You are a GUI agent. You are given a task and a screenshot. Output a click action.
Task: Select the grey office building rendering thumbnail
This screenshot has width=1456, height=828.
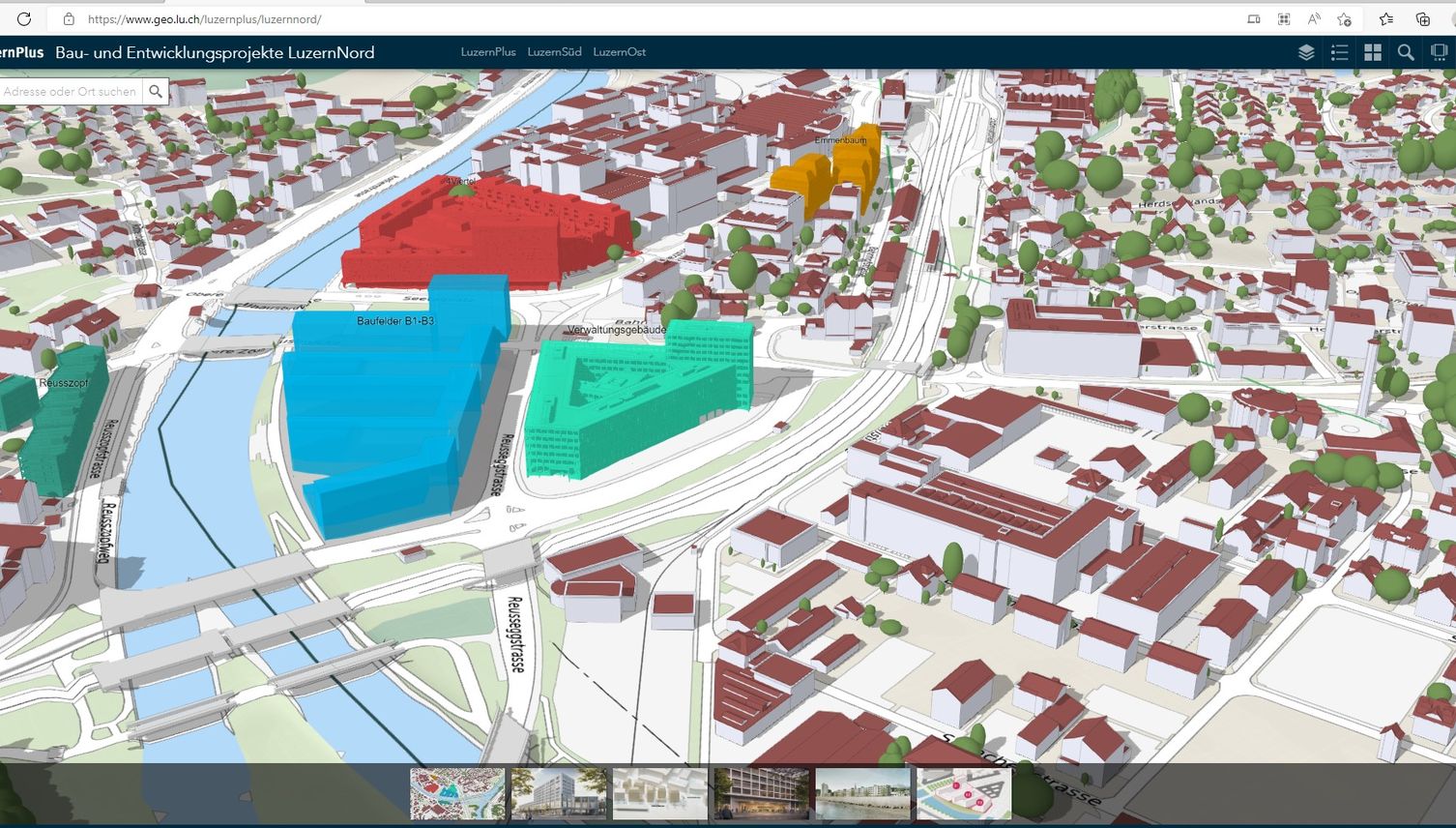559,794
